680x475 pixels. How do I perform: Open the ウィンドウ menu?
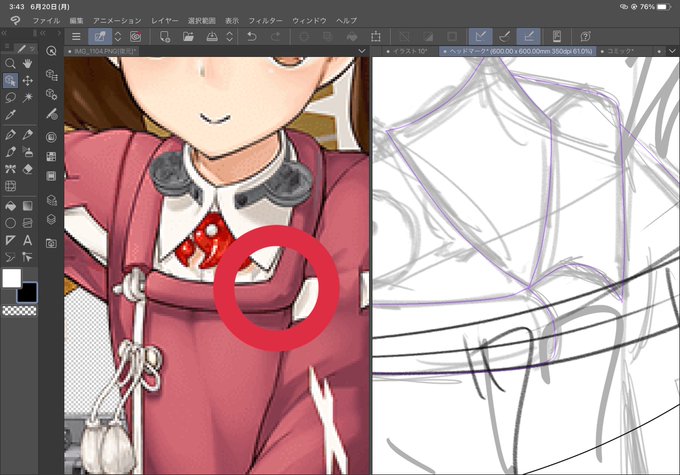click(309, 20)
